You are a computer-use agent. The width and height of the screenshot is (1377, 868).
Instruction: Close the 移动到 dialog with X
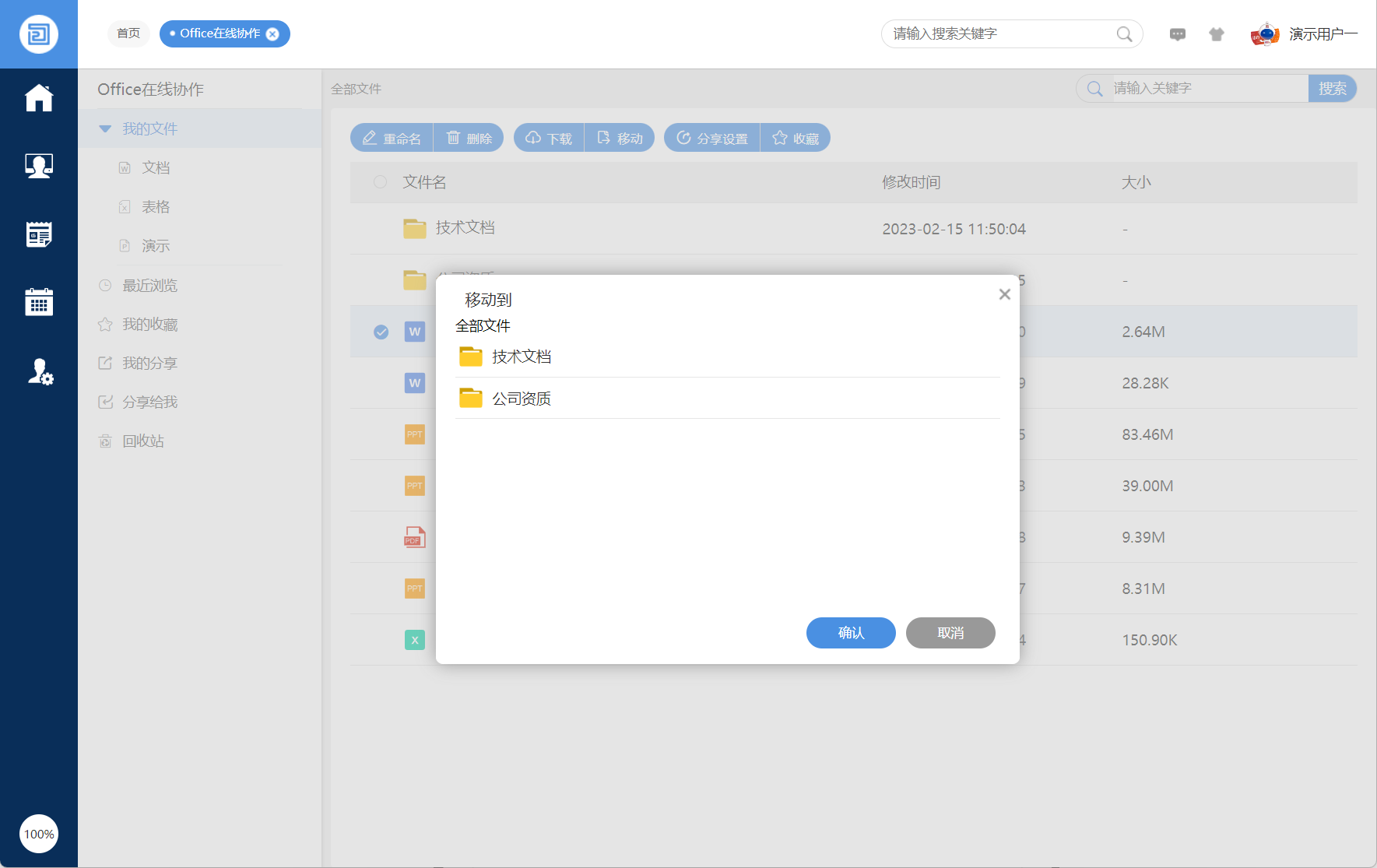1004,294
